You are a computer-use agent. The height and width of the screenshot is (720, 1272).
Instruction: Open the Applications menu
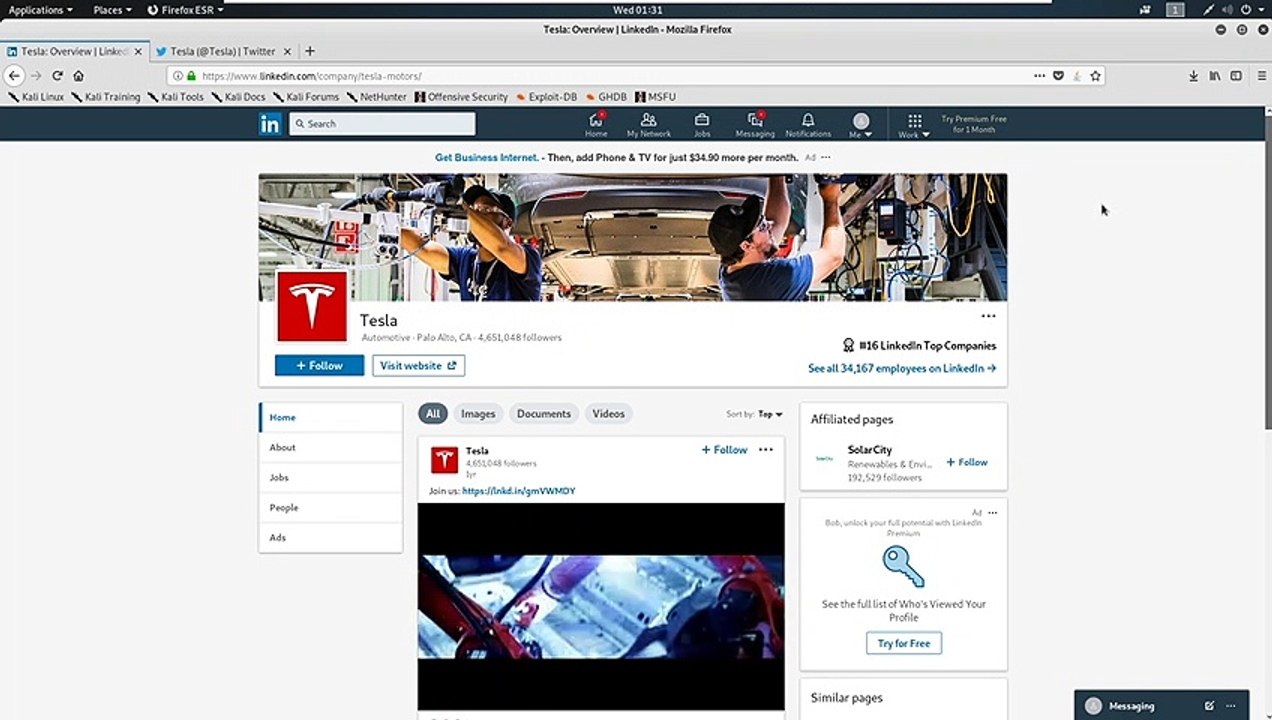(x=40, y=10)
